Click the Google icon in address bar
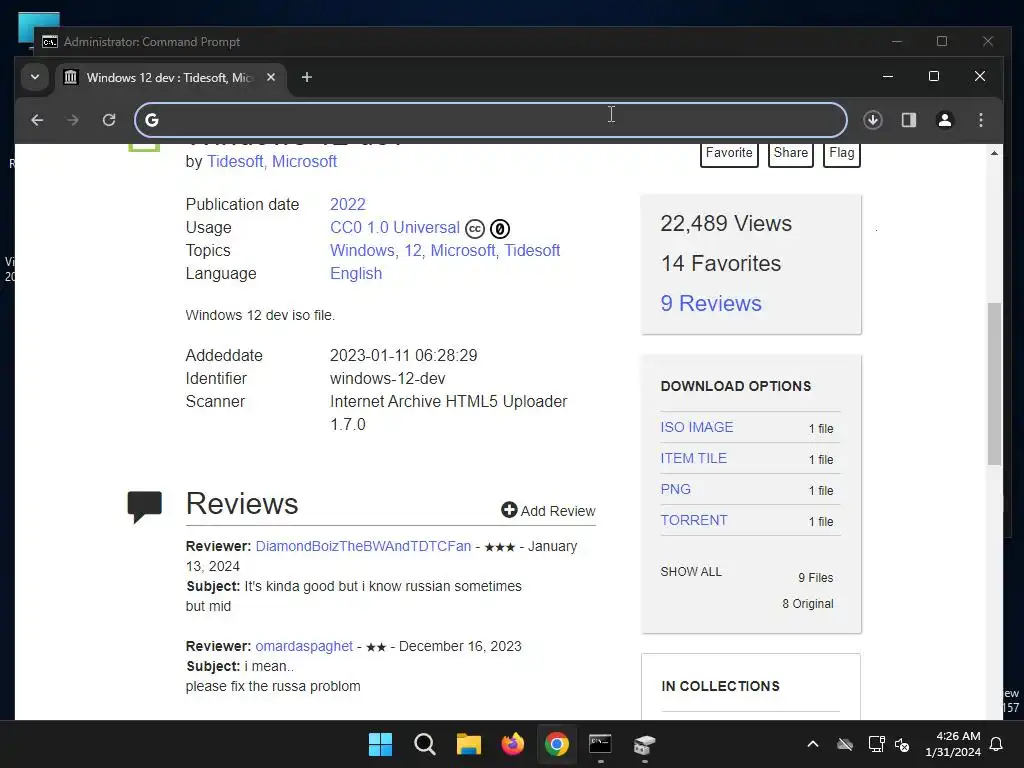Viewport: 1024px width, 768px height. click(x=152, y=120)
